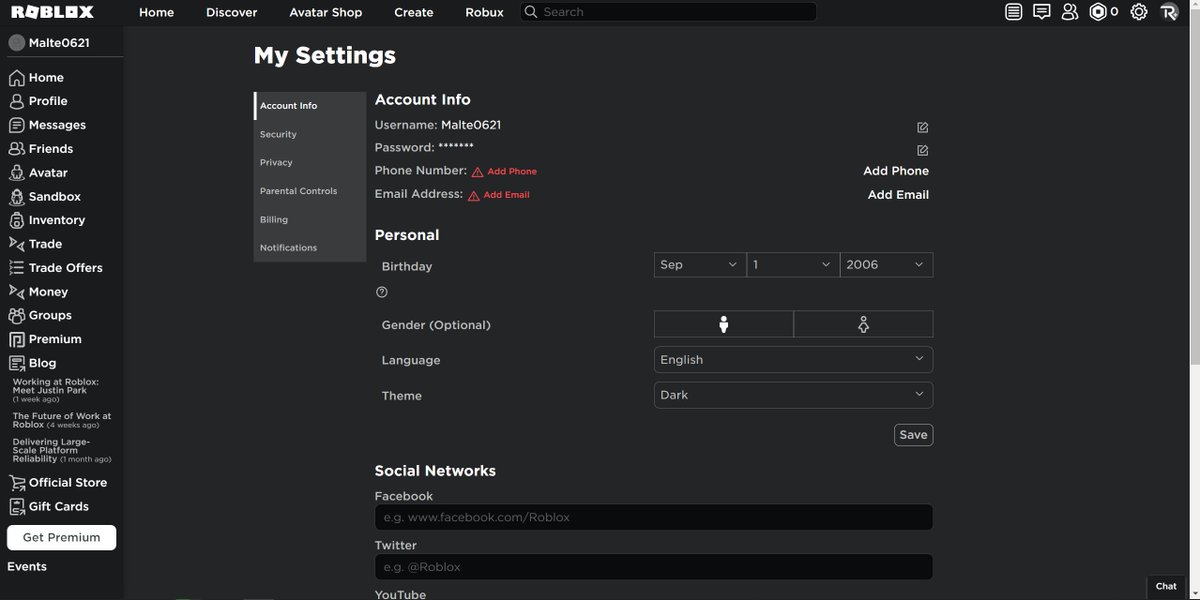Open blog post Delivering Large-Scale Platform Reliability
1200x600 pixels.
(x=61, y=450)
